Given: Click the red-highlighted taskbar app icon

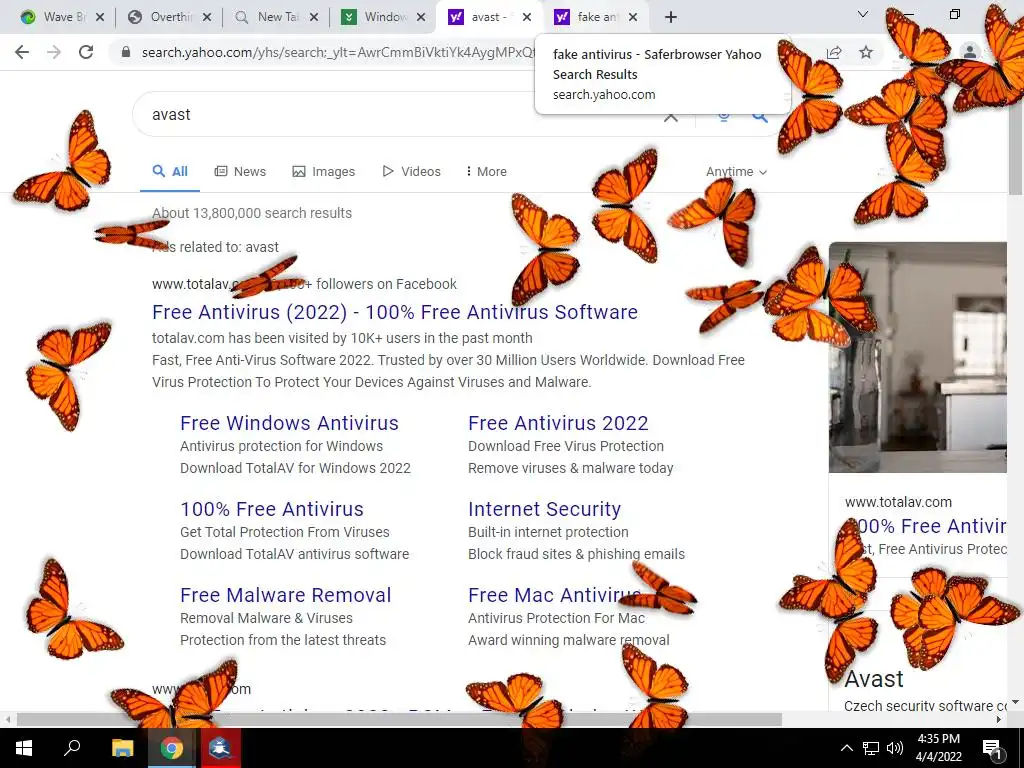Looking at the screenshot, I should 221,748.
